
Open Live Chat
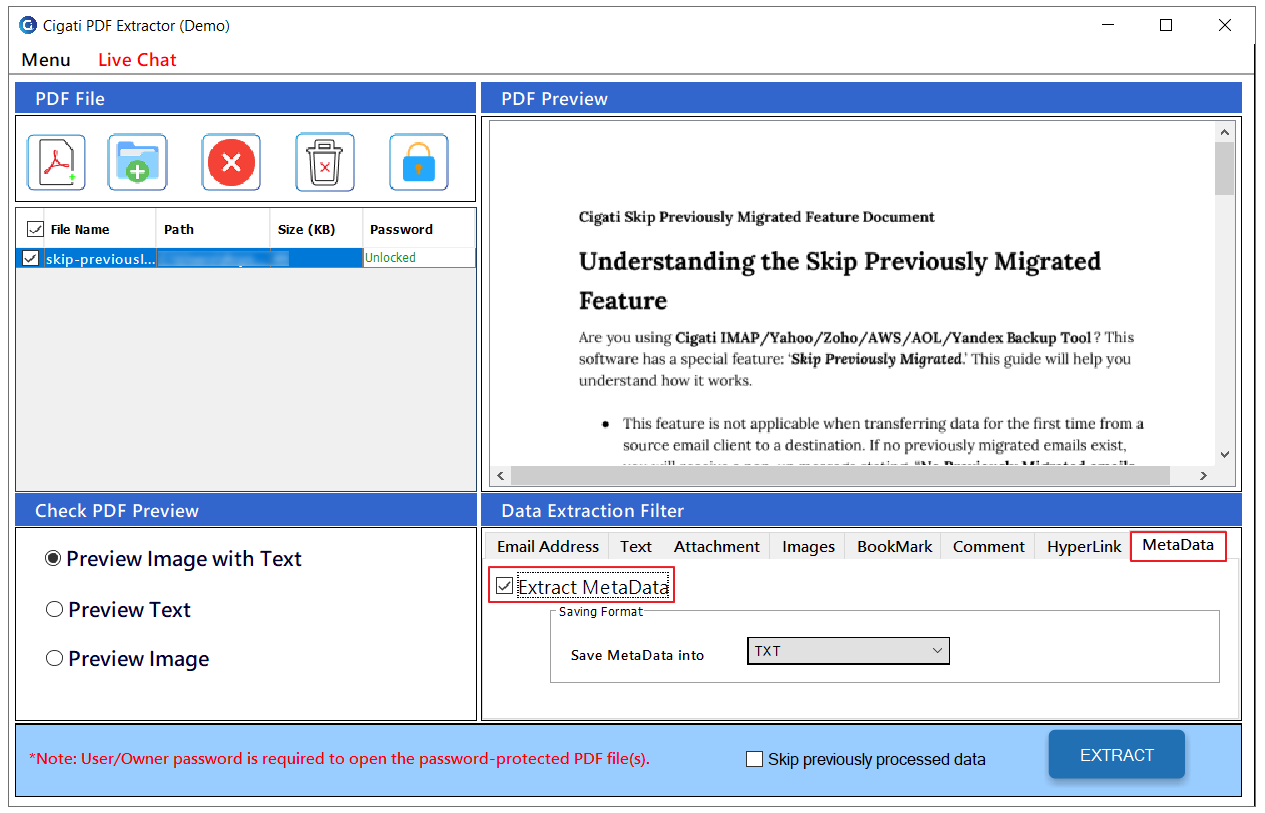click(x=137, y=60)
